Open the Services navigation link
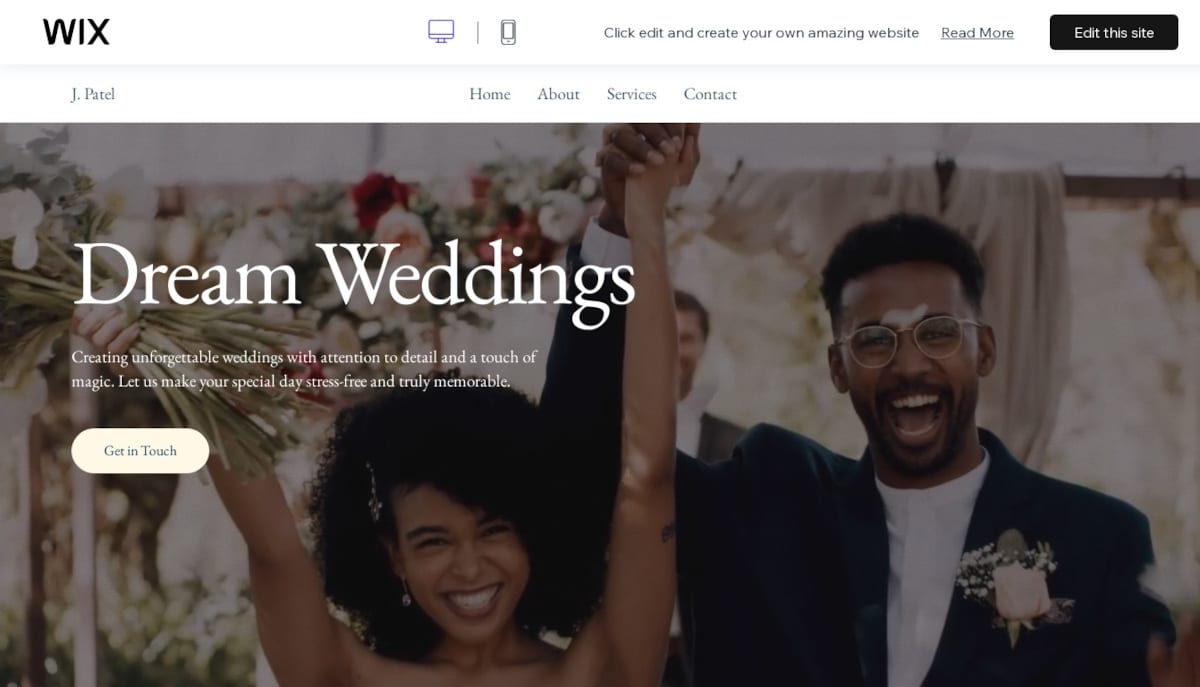This screenshot has height=687, width=1200. (x=631, y=94)
